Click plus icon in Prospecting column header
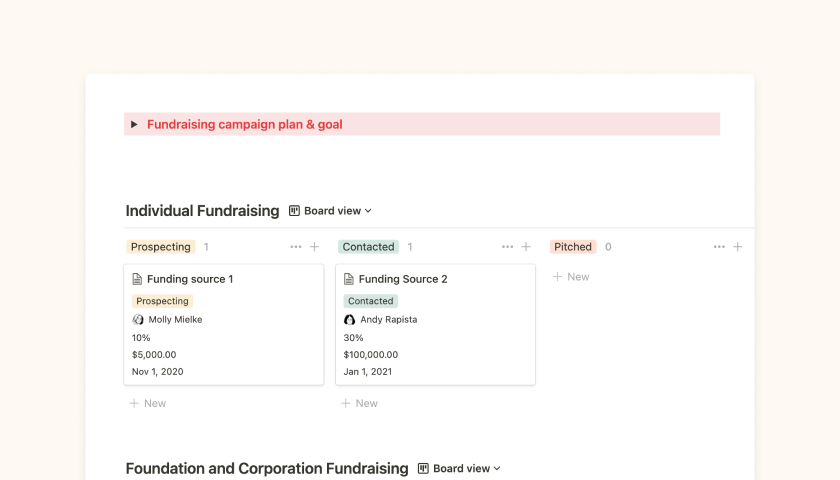The width and height of the screenshot is (840, 480). click(x=314, y=247)
